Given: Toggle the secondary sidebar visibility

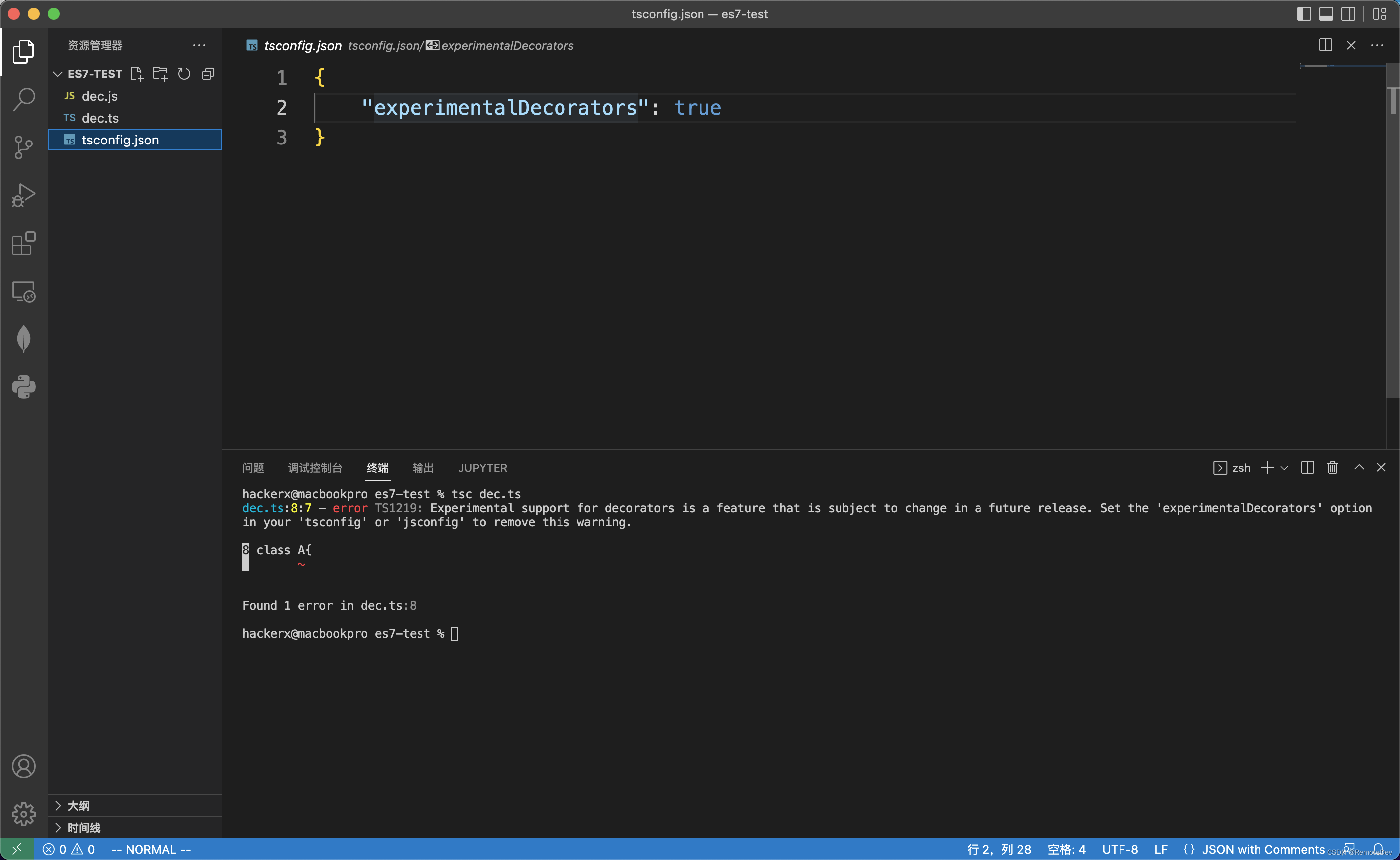Looking at the screenshot, I should (x=1348, y=13).
